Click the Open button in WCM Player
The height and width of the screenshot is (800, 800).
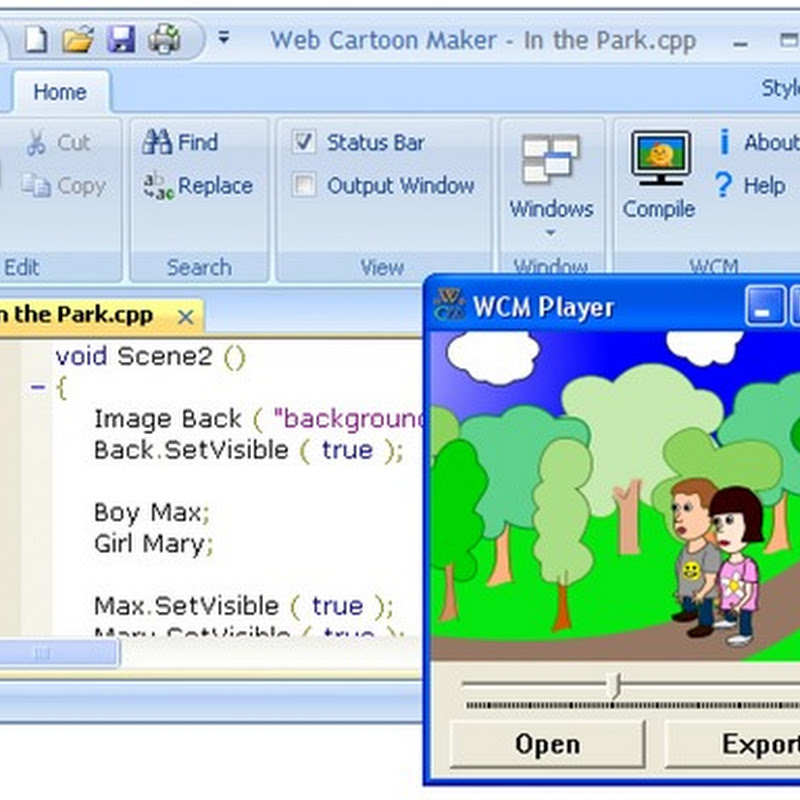(x=547, y=744)
